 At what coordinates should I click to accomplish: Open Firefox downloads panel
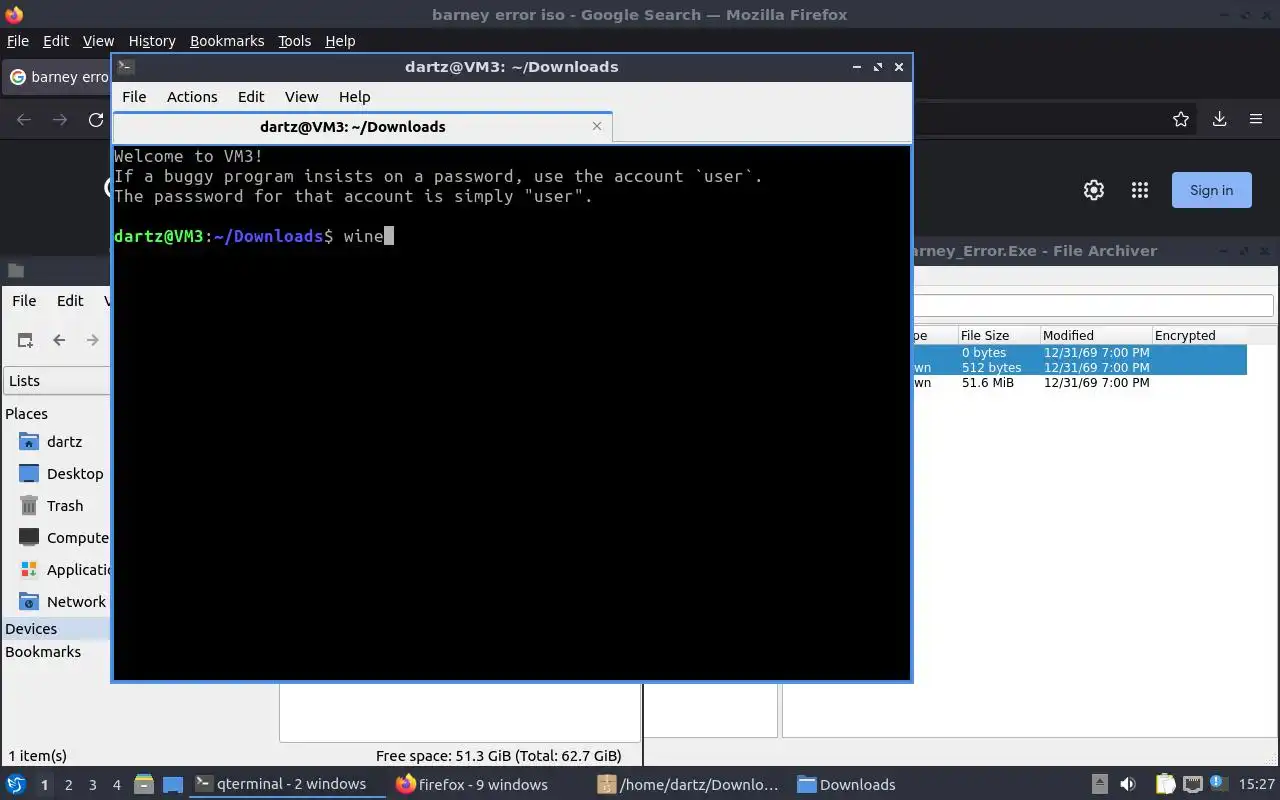1219,119
